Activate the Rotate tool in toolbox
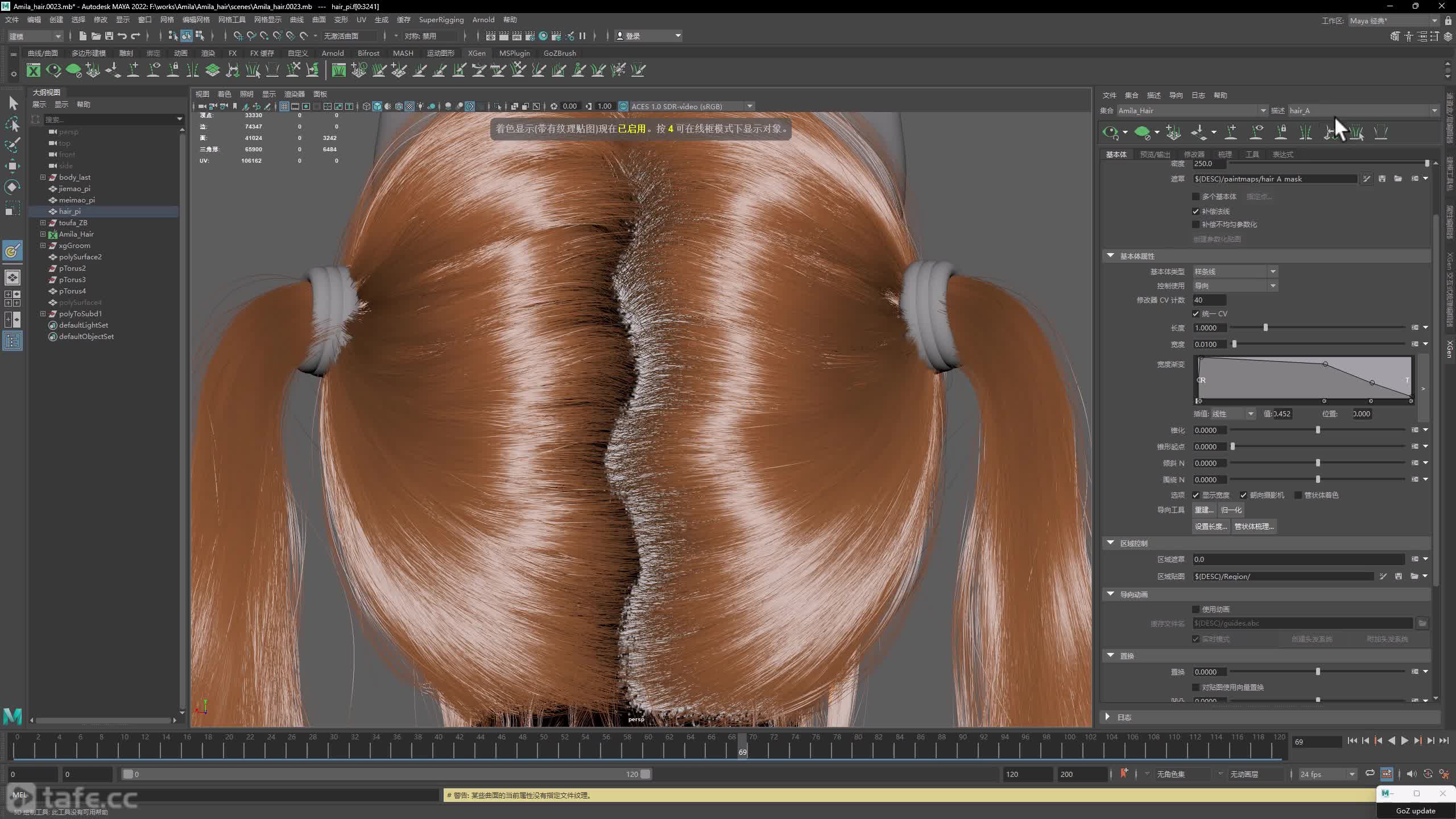This screenshot has width=1456, height=819. pyautogui.click(x=13, y=187)
